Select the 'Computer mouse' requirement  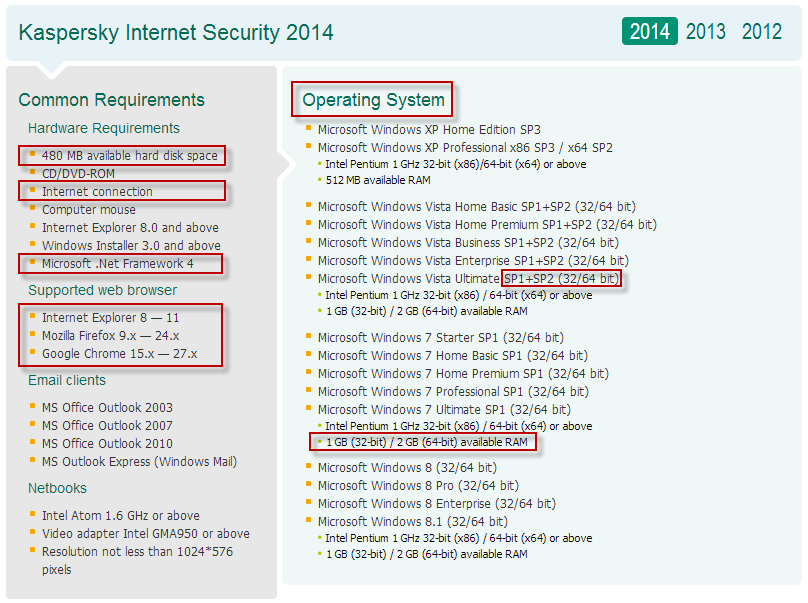89,210
